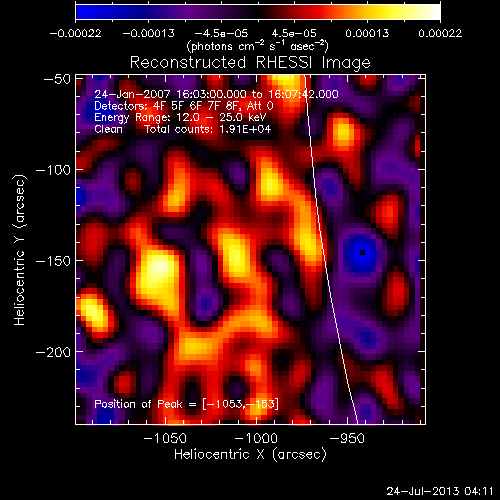Click the colorbar label -4.5e-05
Screen dimensions: 500x500
(221, 33)
